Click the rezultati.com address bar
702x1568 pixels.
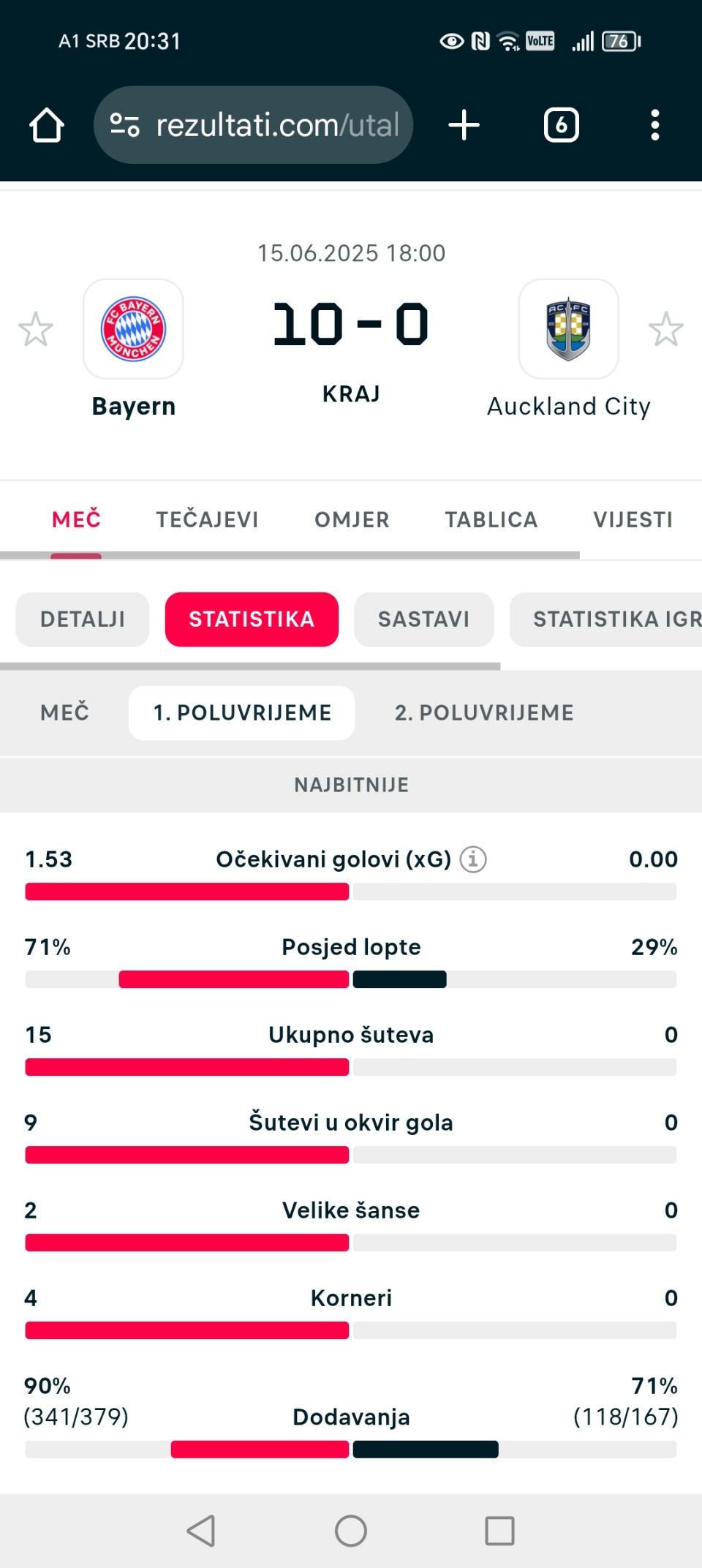tap(253, 125)
